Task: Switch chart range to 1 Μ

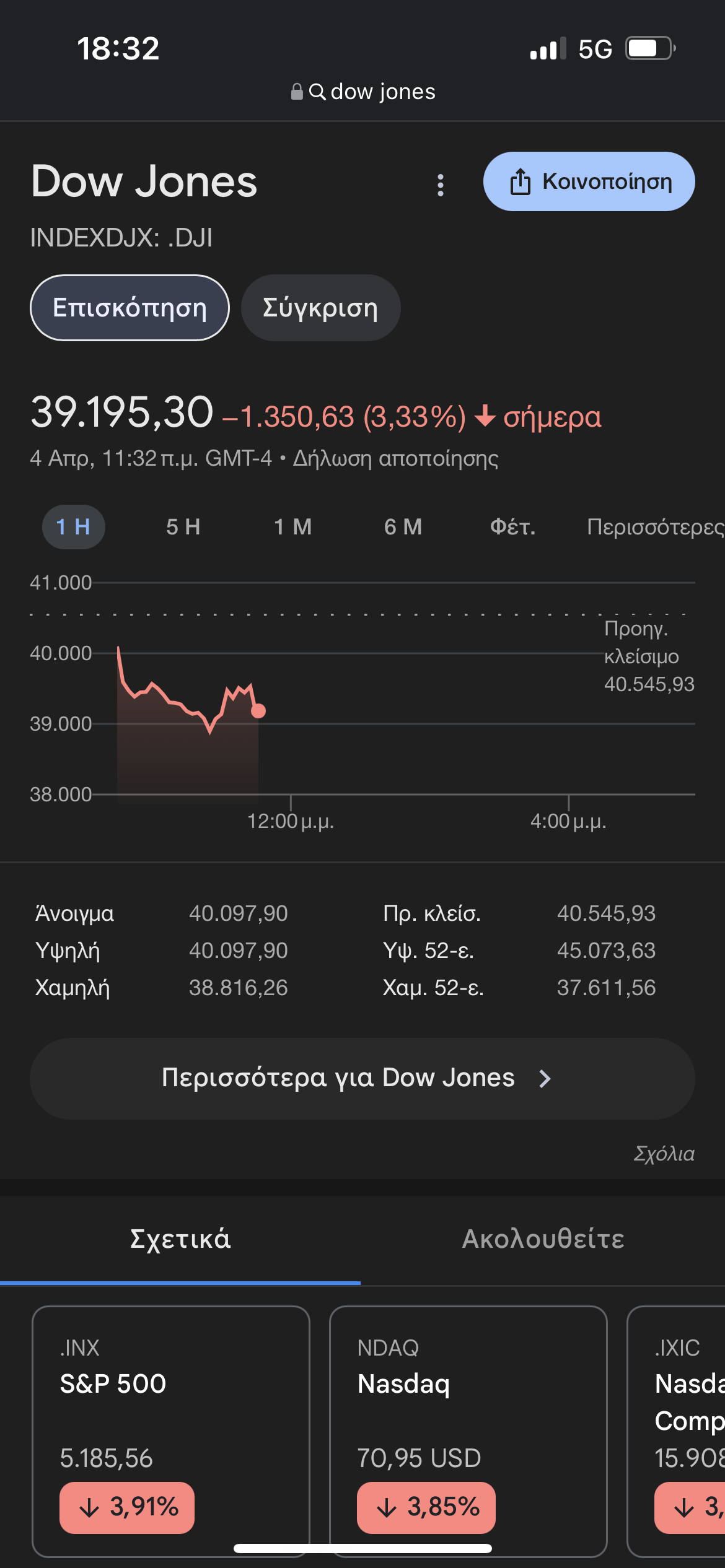Action: [x=293, y=527]
